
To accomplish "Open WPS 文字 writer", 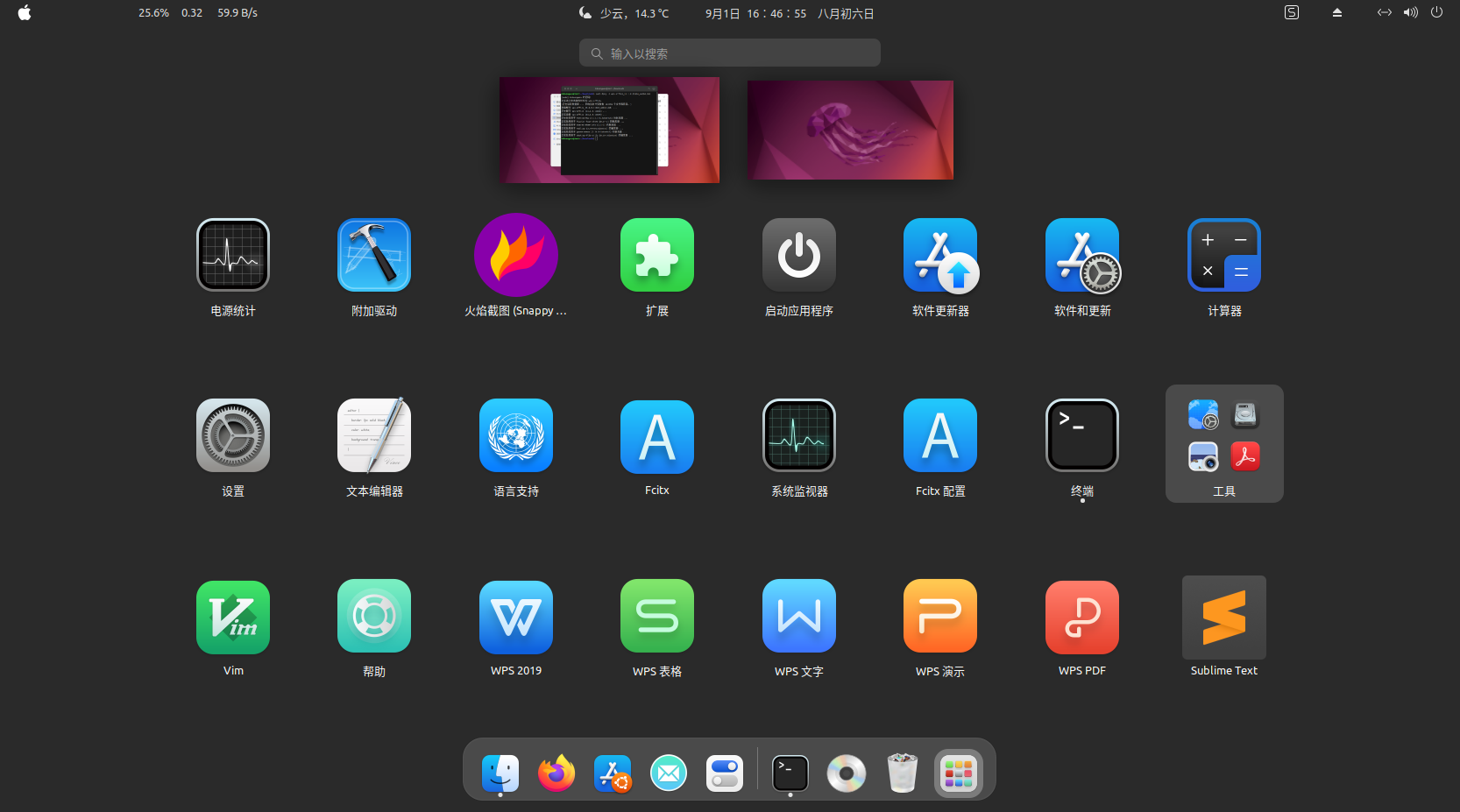I will (799, 616).
